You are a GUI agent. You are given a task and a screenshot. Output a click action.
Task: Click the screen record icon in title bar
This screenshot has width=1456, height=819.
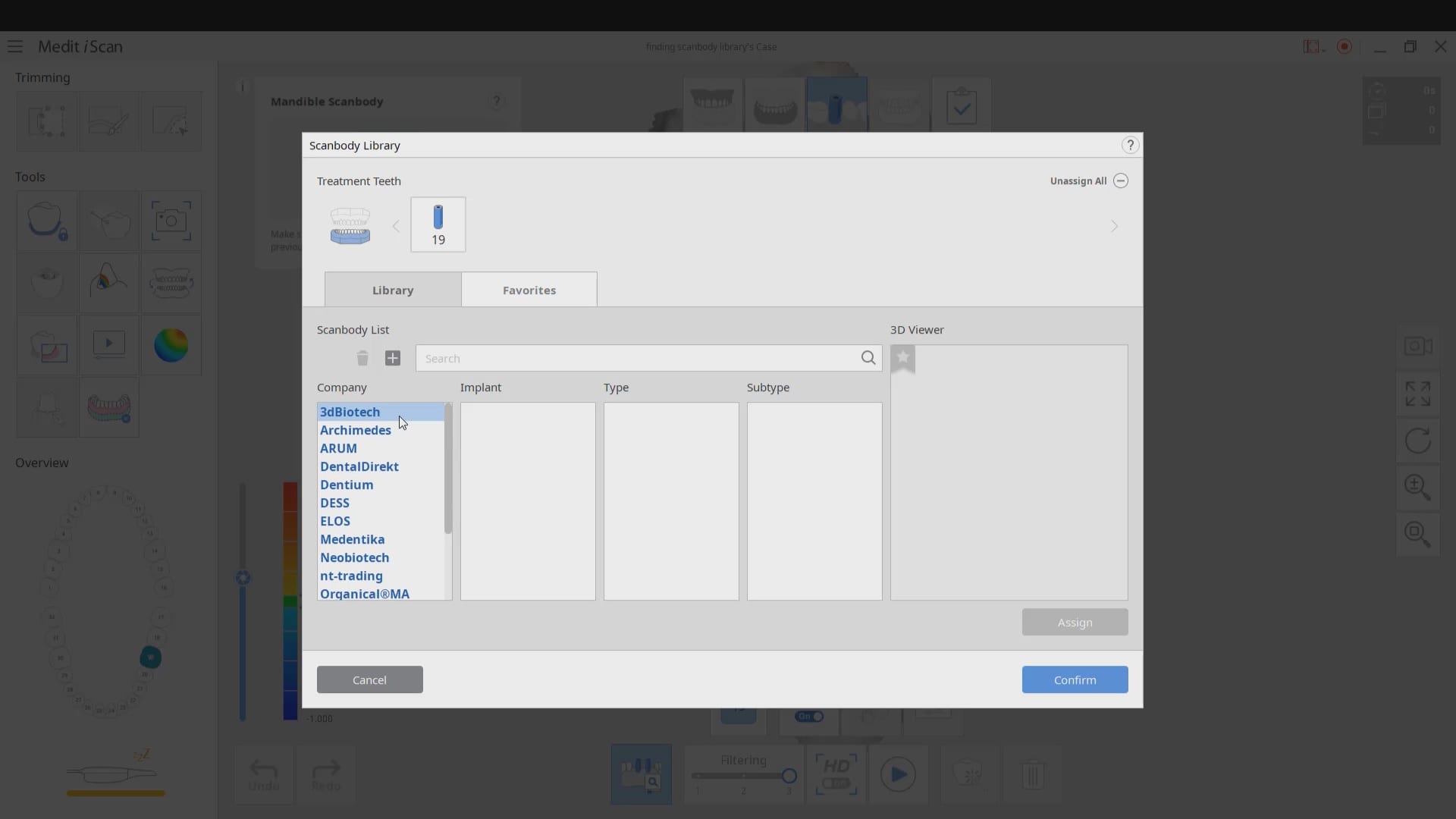click(1345, 46)
